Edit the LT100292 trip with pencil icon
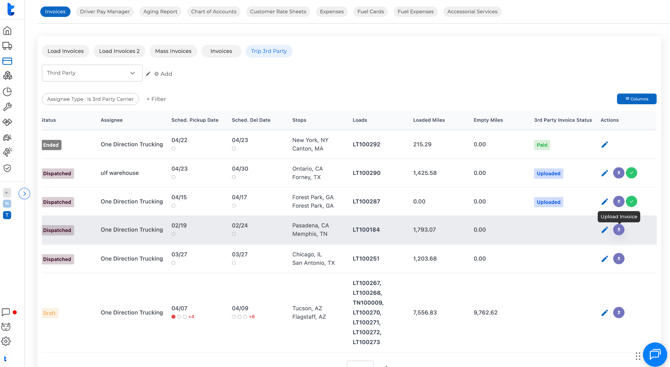This screenshot has width=670, height=367. [605, 144]
